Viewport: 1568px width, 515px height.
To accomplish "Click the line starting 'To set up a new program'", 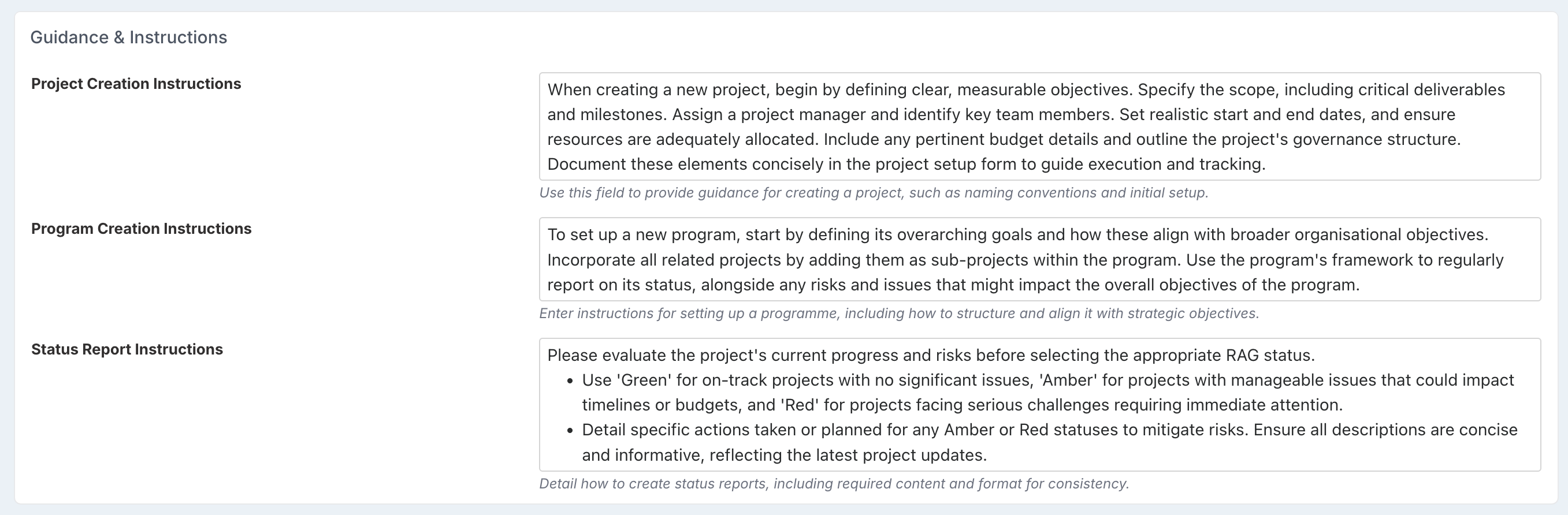I will pos(1017,235).
